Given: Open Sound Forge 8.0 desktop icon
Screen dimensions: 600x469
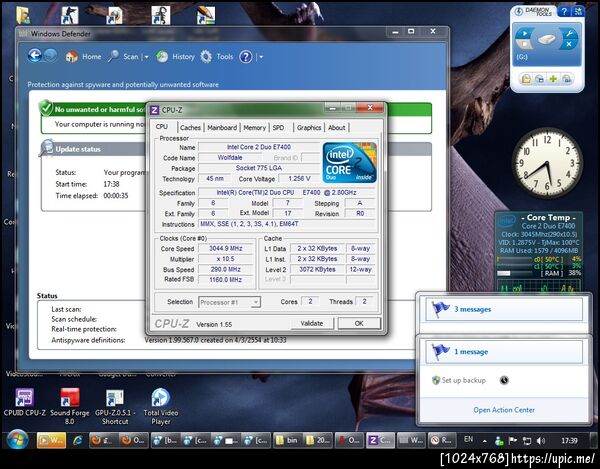Looking at the screenshot, I should (70, 398).
